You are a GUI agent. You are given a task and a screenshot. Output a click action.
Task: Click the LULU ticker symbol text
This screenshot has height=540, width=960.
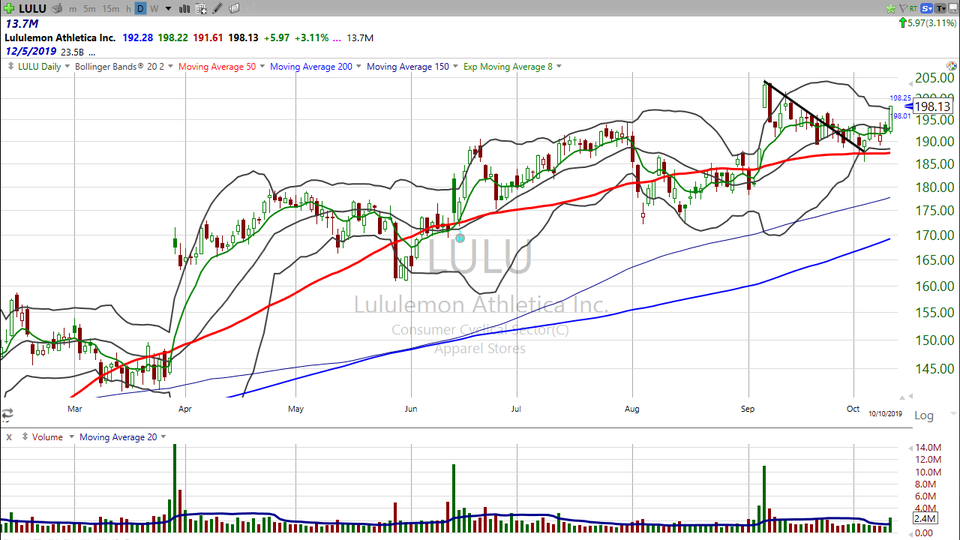[32, 8]
